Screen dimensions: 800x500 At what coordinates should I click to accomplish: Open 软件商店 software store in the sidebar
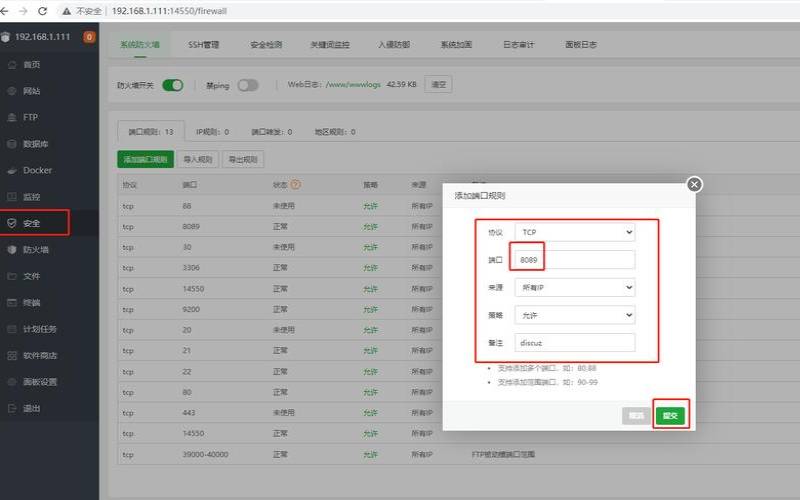pos(39,356)
